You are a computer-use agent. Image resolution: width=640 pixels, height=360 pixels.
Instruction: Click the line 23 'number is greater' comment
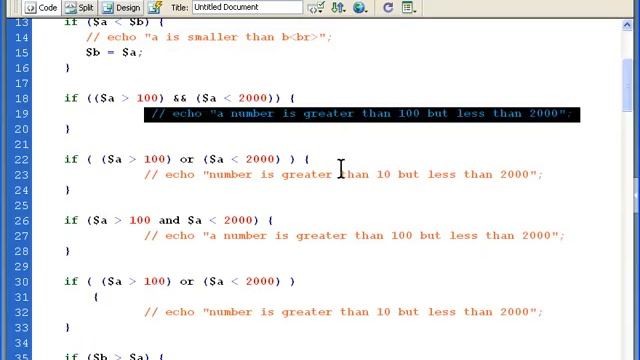pos(344,175)
